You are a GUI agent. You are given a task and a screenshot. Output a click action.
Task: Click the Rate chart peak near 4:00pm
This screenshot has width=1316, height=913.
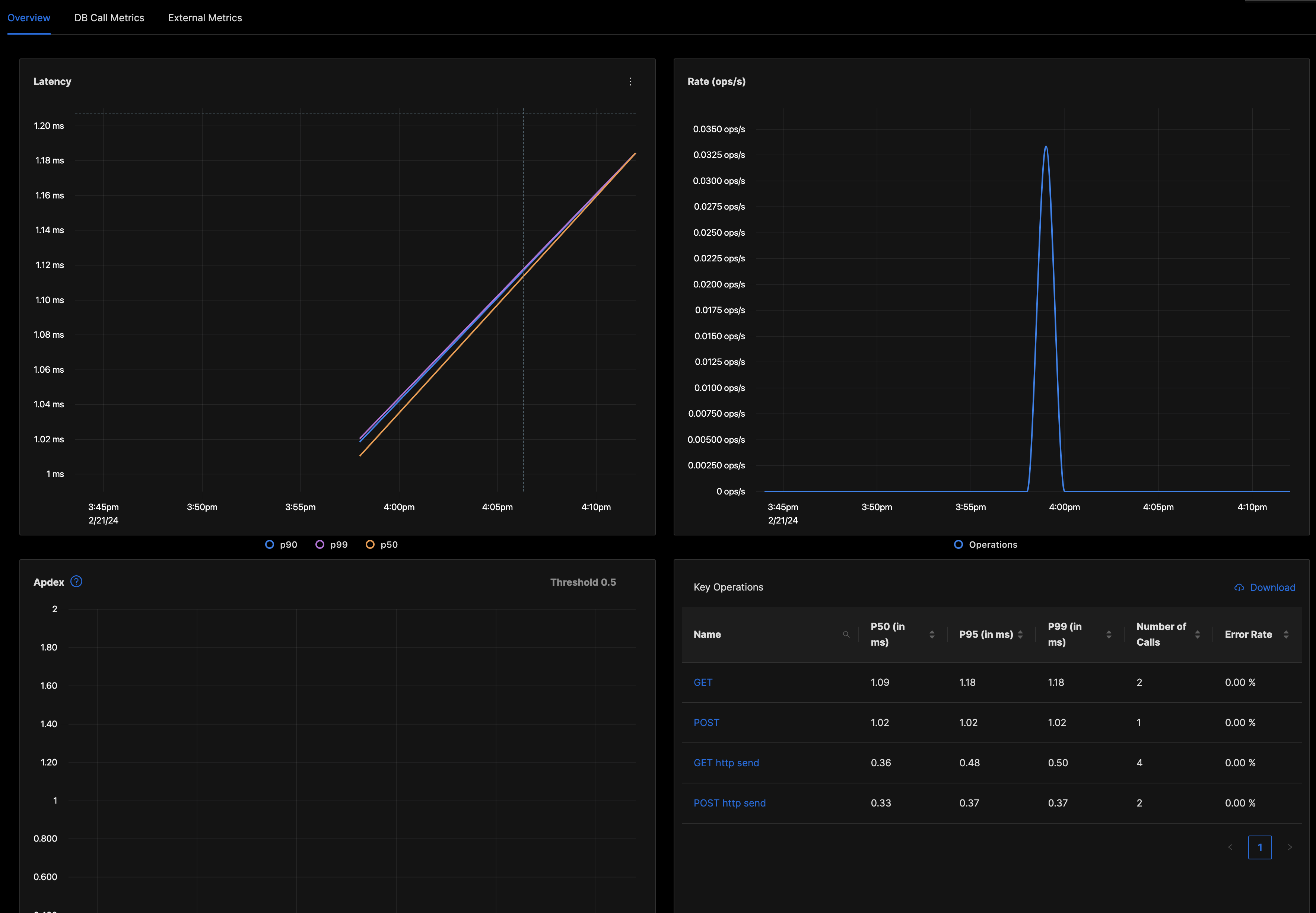tap(1046, 147)
